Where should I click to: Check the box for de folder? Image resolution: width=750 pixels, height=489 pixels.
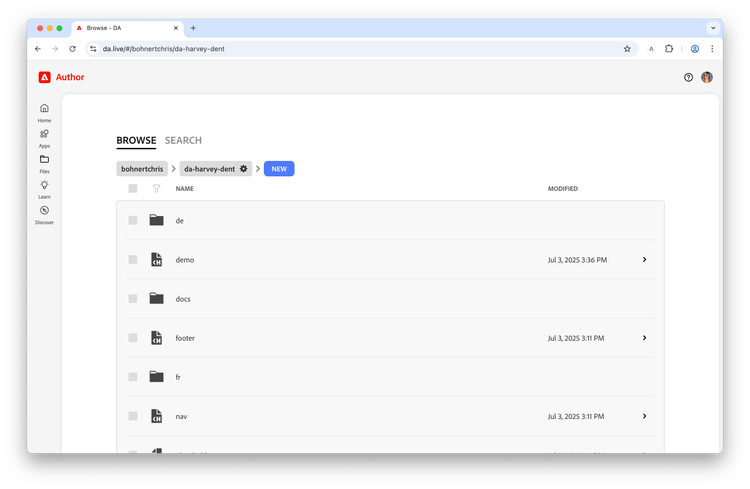point(133,220)
